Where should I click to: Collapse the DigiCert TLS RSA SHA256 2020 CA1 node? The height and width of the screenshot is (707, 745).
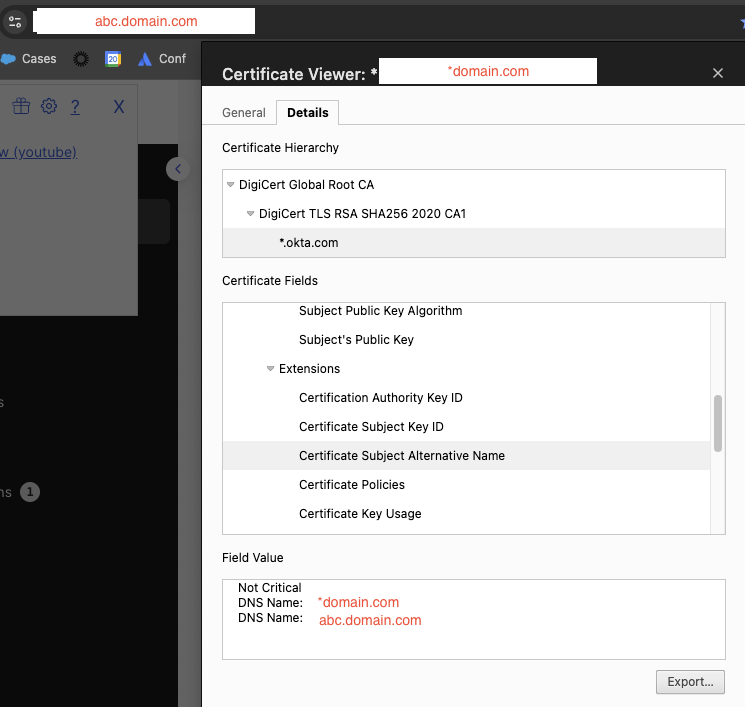tap(250, 214)
